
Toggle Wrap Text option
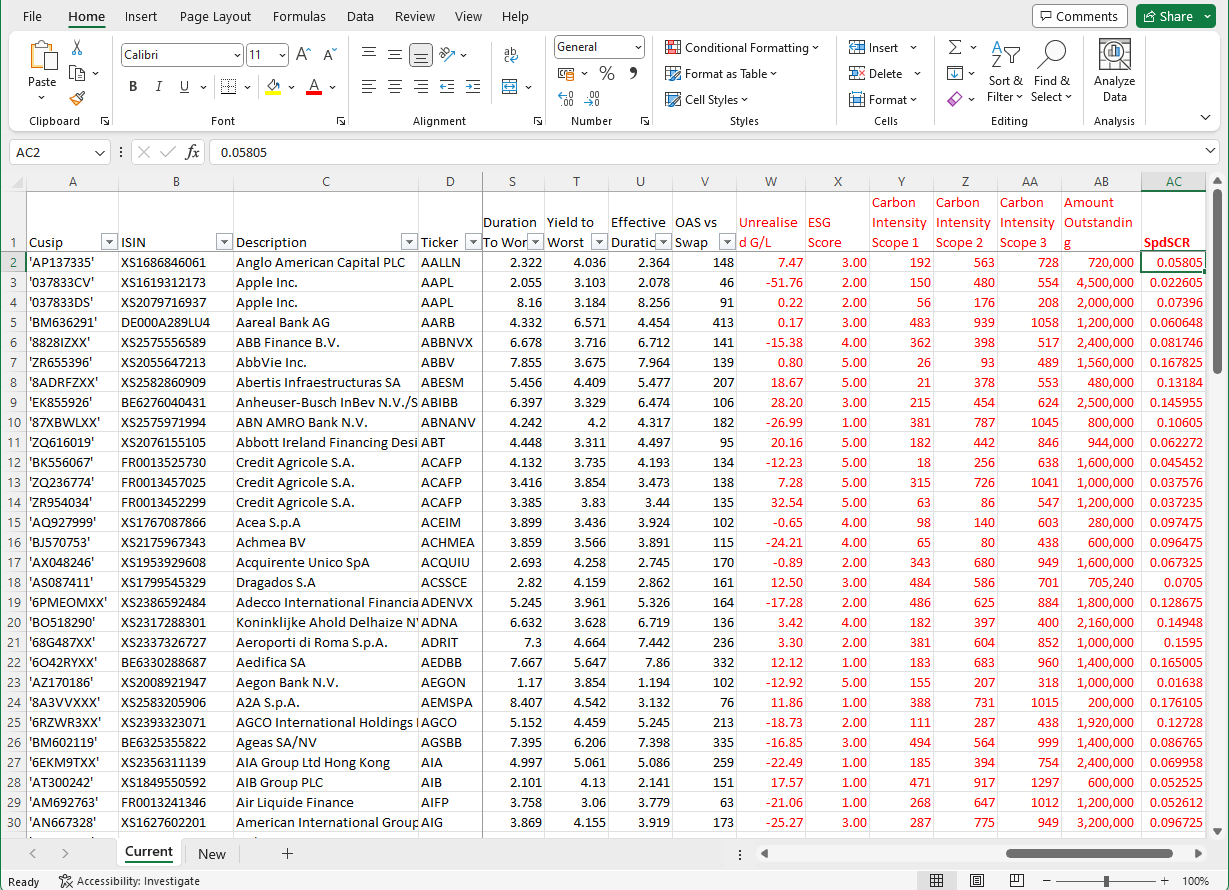coord(511,55)
